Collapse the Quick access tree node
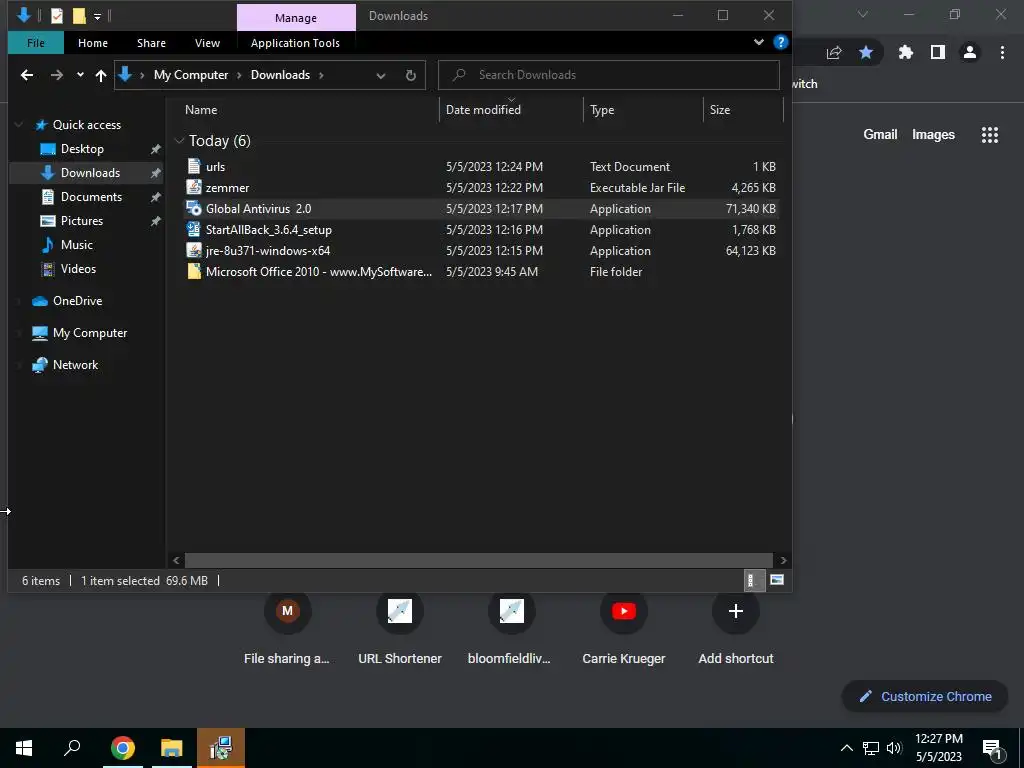The height and width of the screenshot is (768, 1024). [x=19, y=125]
